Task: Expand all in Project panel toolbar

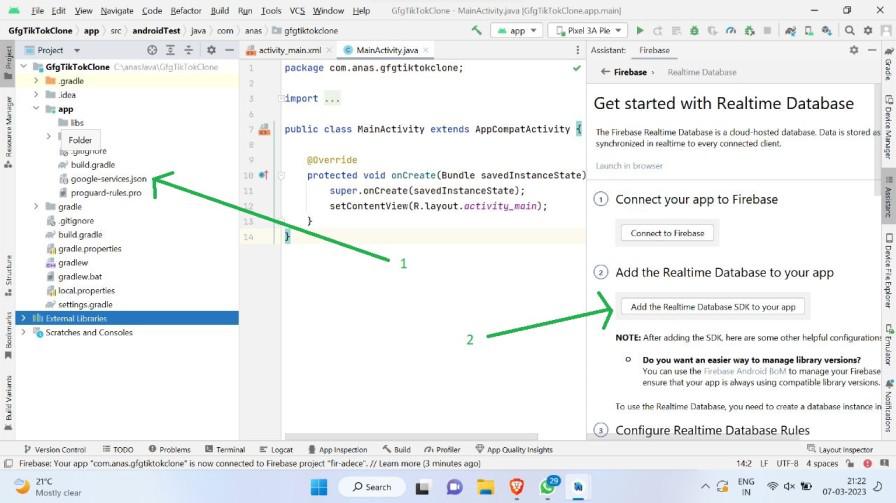Action: pos(170,50)
